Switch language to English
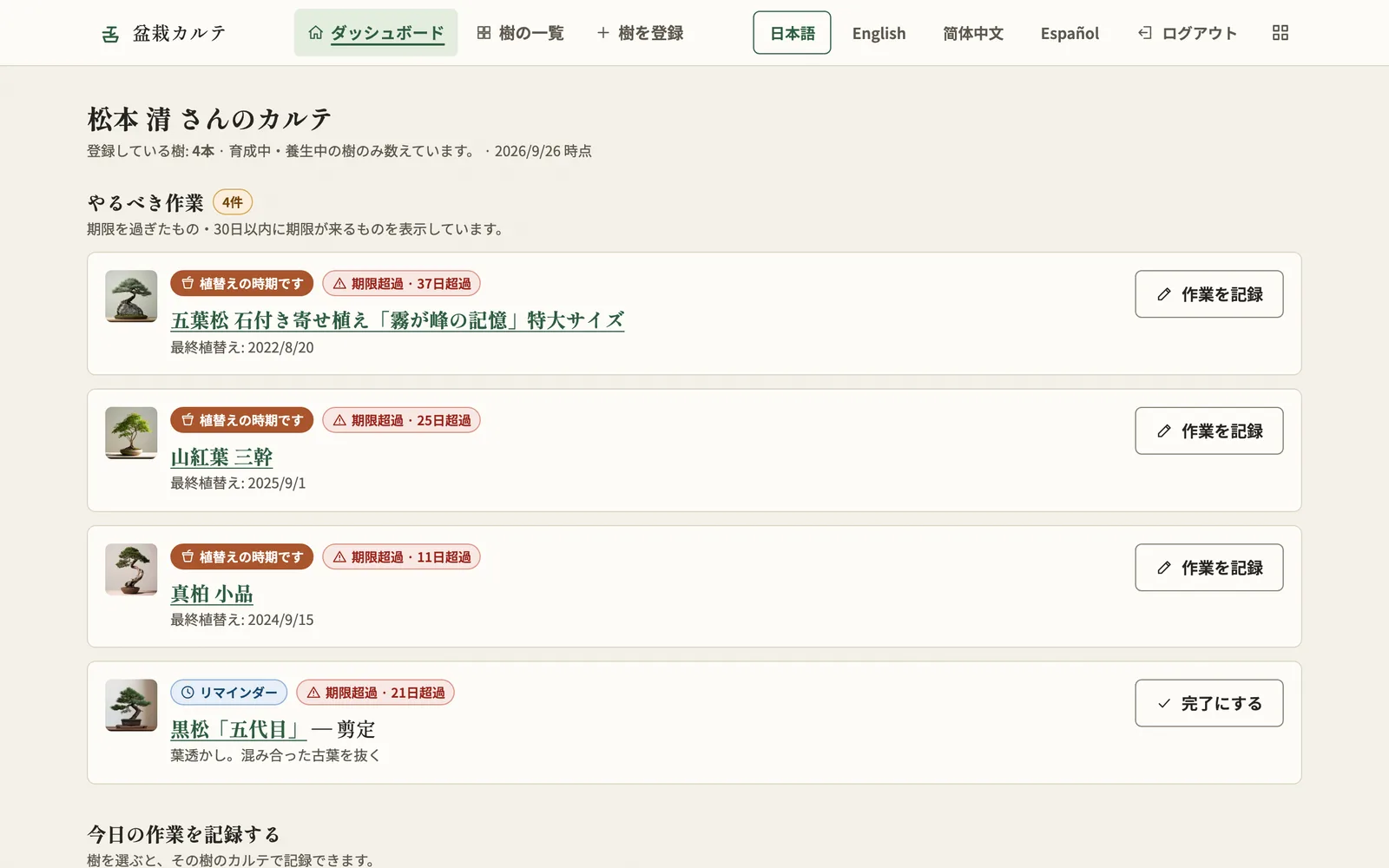1389x868 pixels. pyautogui.click(x=879, y=33)
